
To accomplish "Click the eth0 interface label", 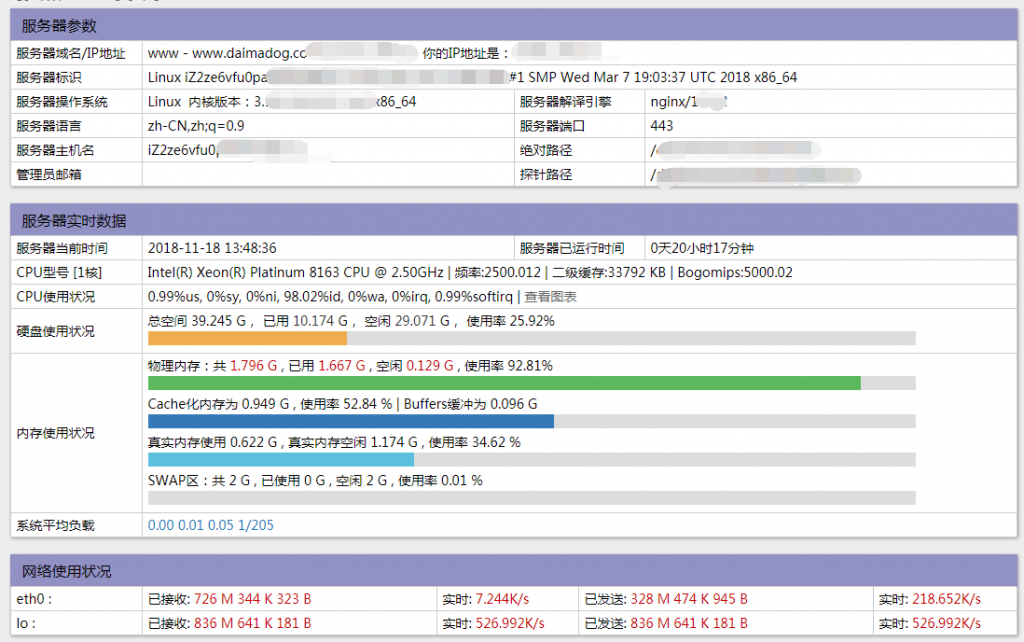I will tap(33, 599).
